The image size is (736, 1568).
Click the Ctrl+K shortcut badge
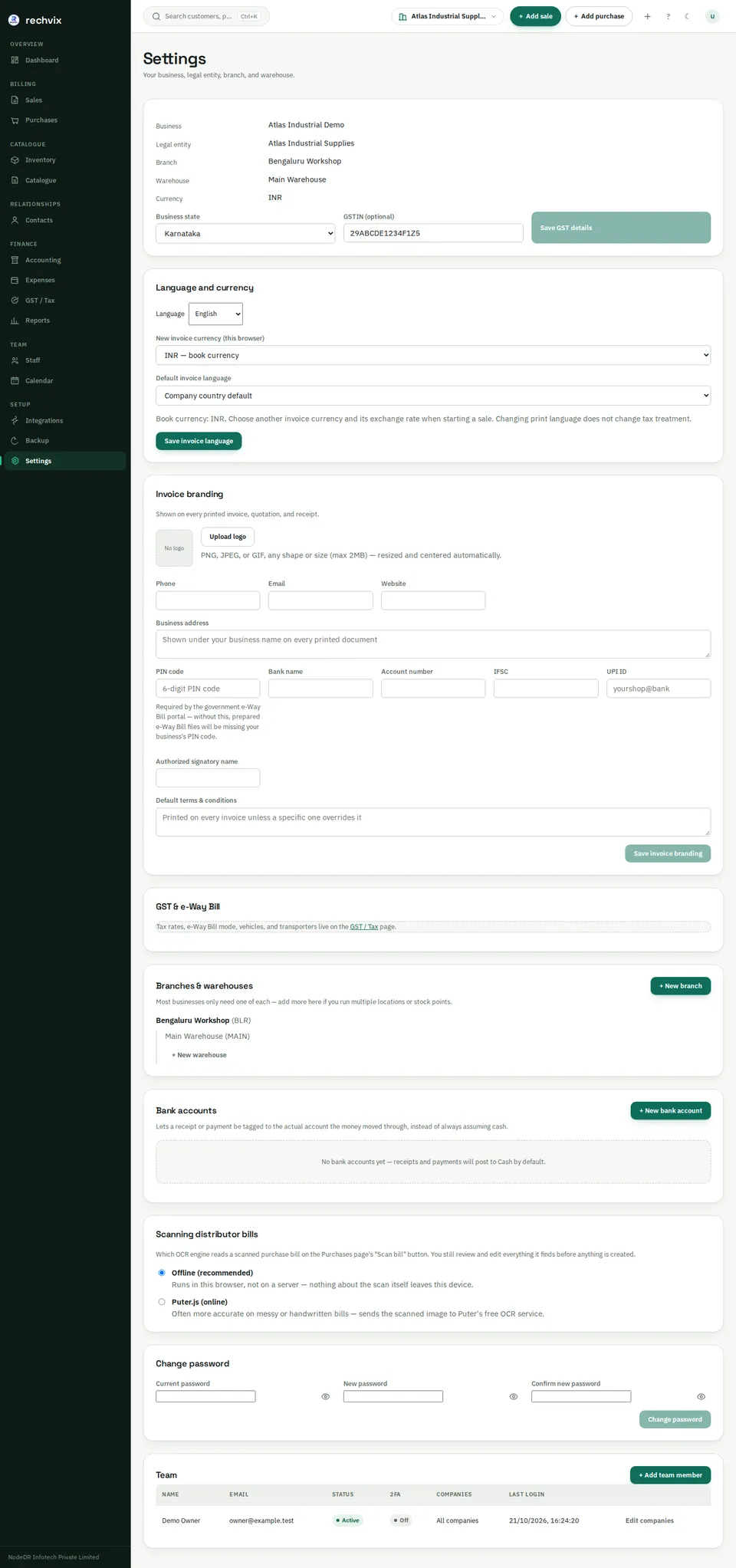[x=249, y=16]
